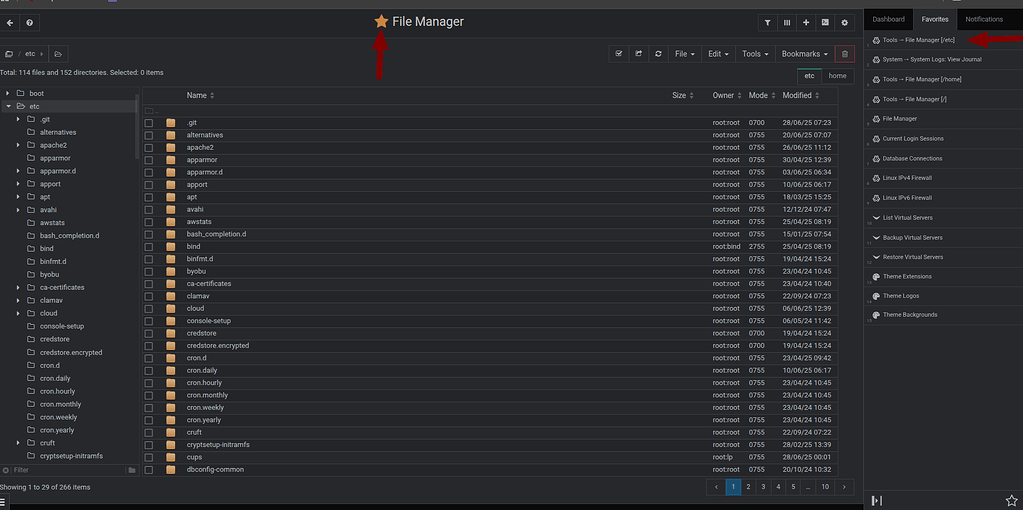Tick the bind row checkbox
Image resolution: width=1023 pixels, height=510 pixels.
pyautogui.click(x=149, y=247)
